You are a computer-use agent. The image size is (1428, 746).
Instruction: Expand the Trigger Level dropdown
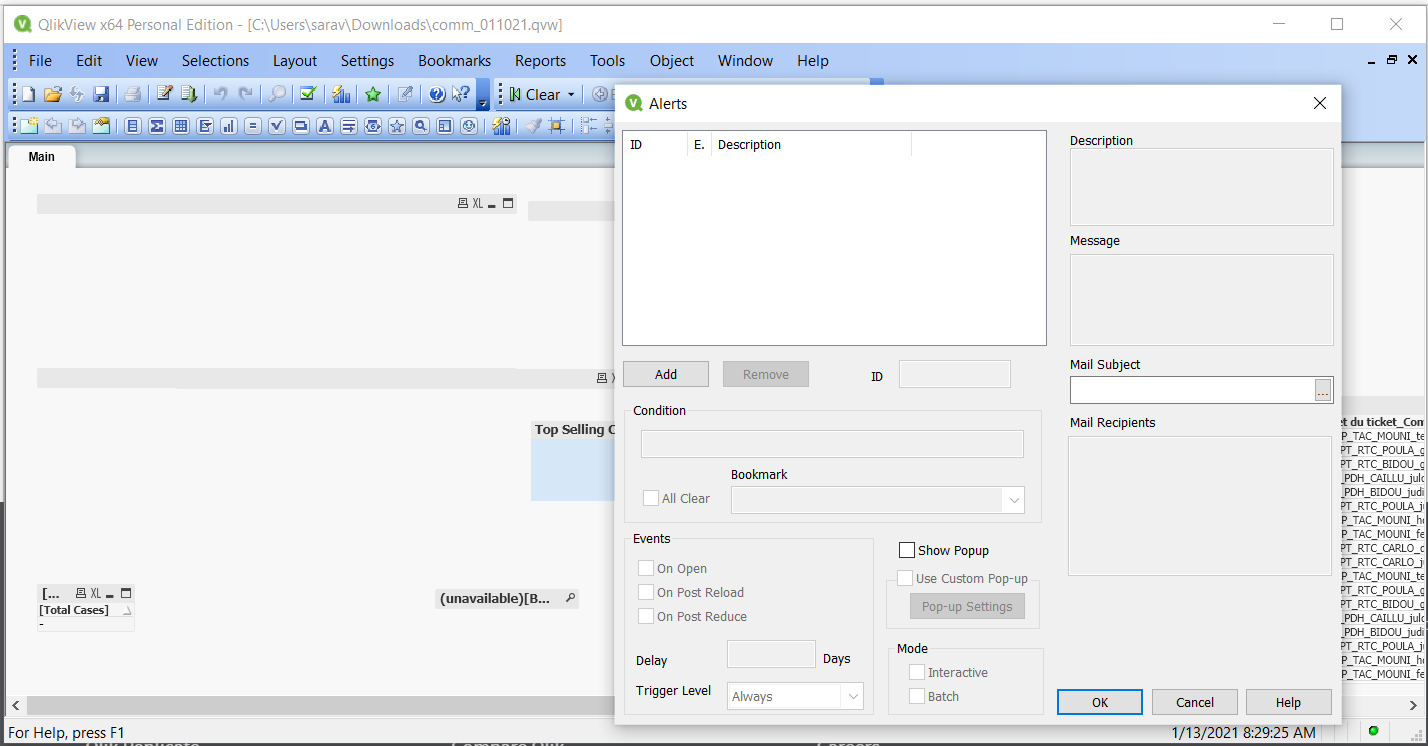click(x=852, y=696)
